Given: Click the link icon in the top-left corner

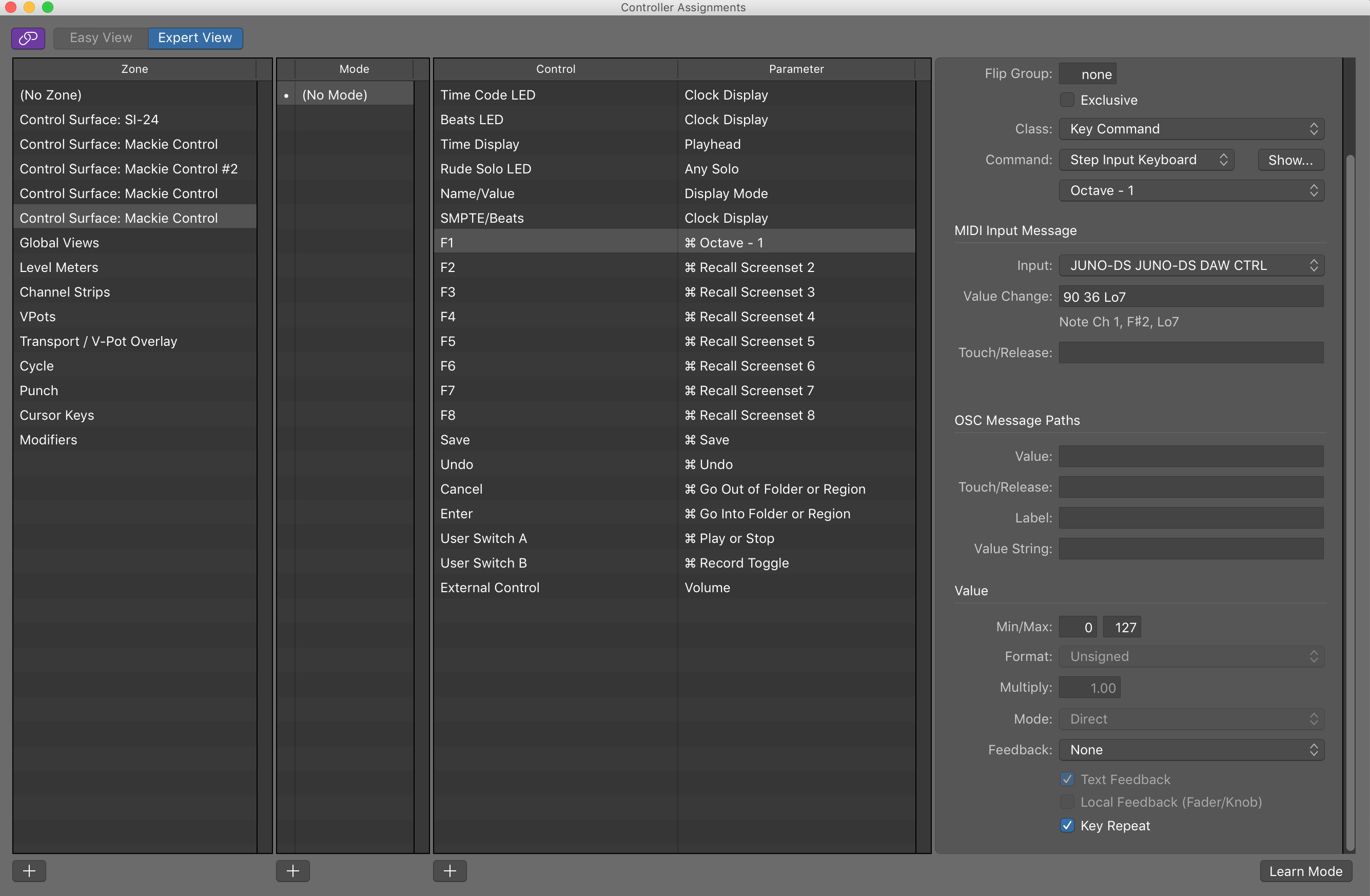Looking at the screenshot, I should point(28,38).
